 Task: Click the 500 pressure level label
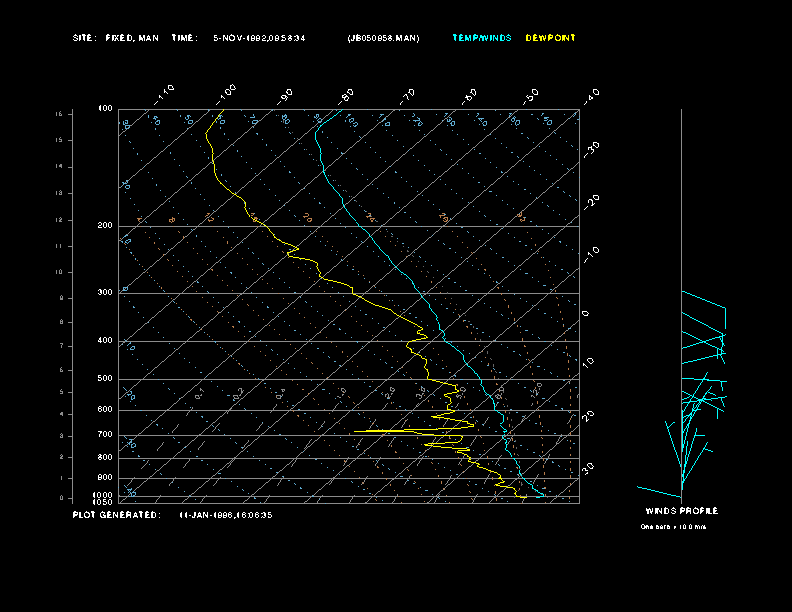point(104,379)
